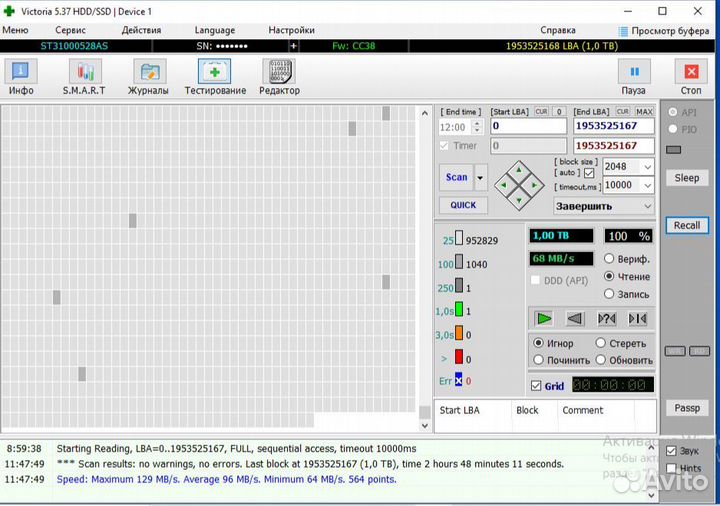
Task: Click the 0 button beside Start LBA
Action: [559, 112]
